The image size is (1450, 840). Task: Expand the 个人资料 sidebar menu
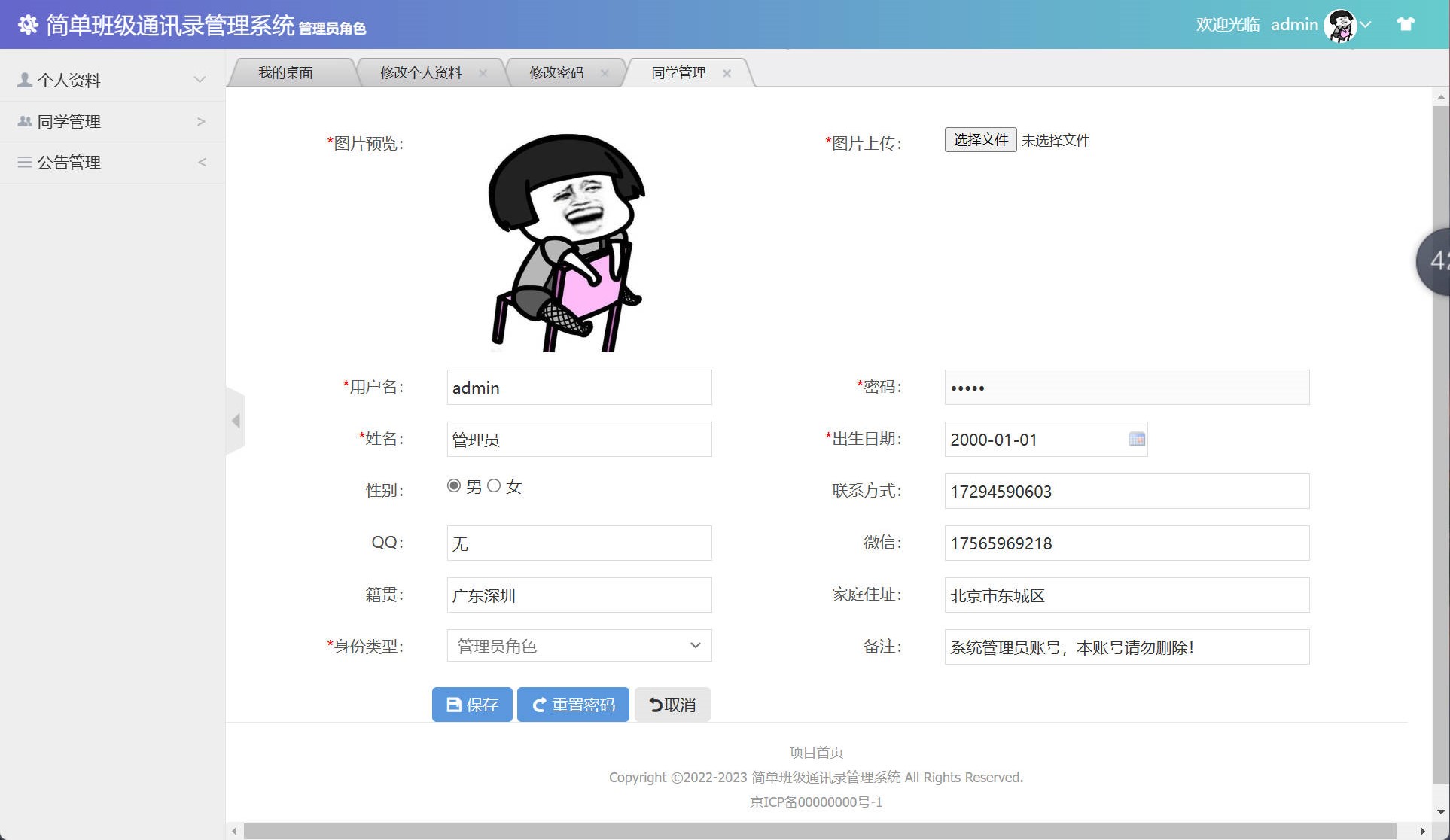(x=199, y=79)
